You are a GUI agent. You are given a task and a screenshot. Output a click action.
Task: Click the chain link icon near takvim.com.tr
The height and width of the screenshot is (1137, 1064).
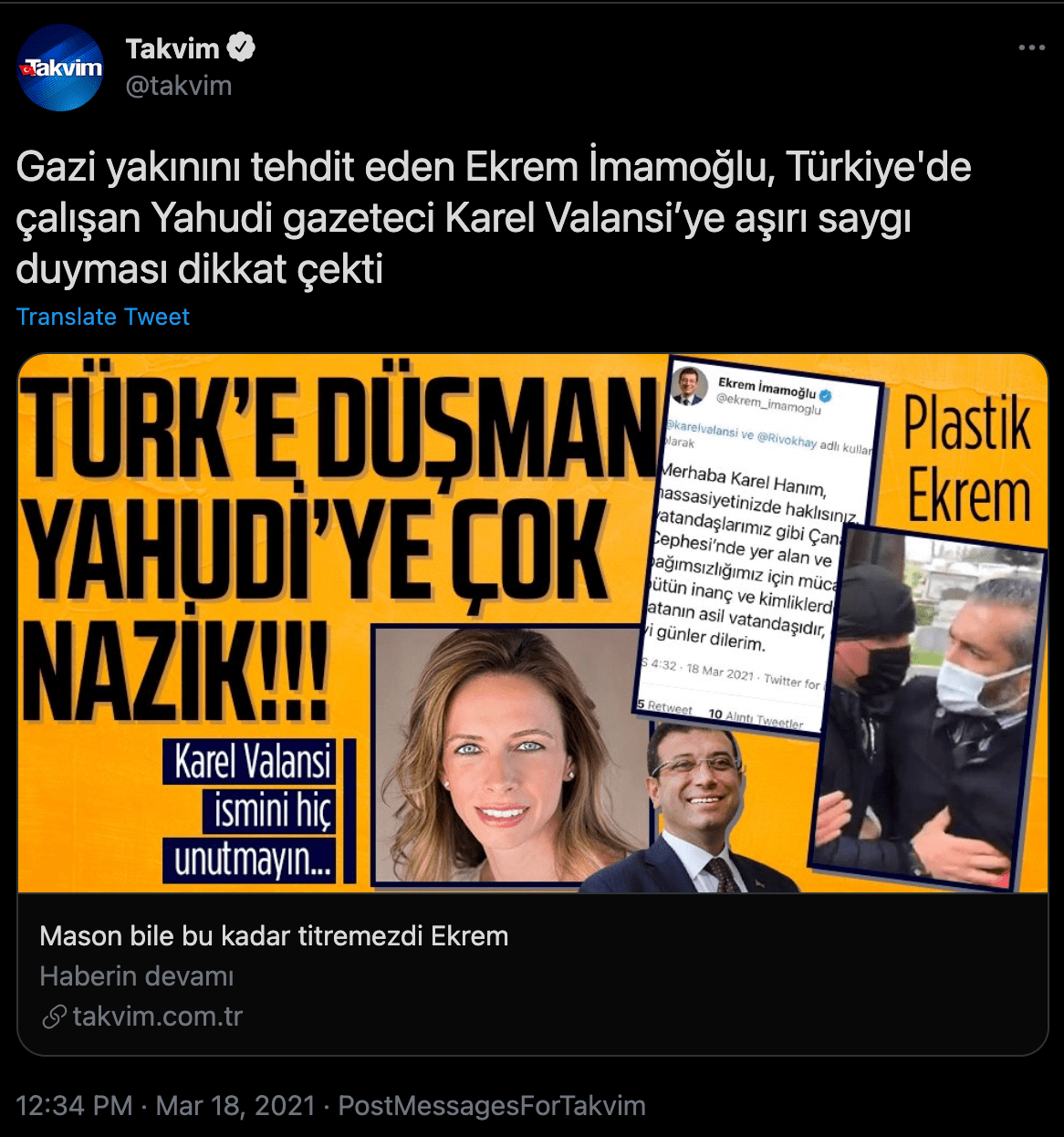click(54, 1016)
